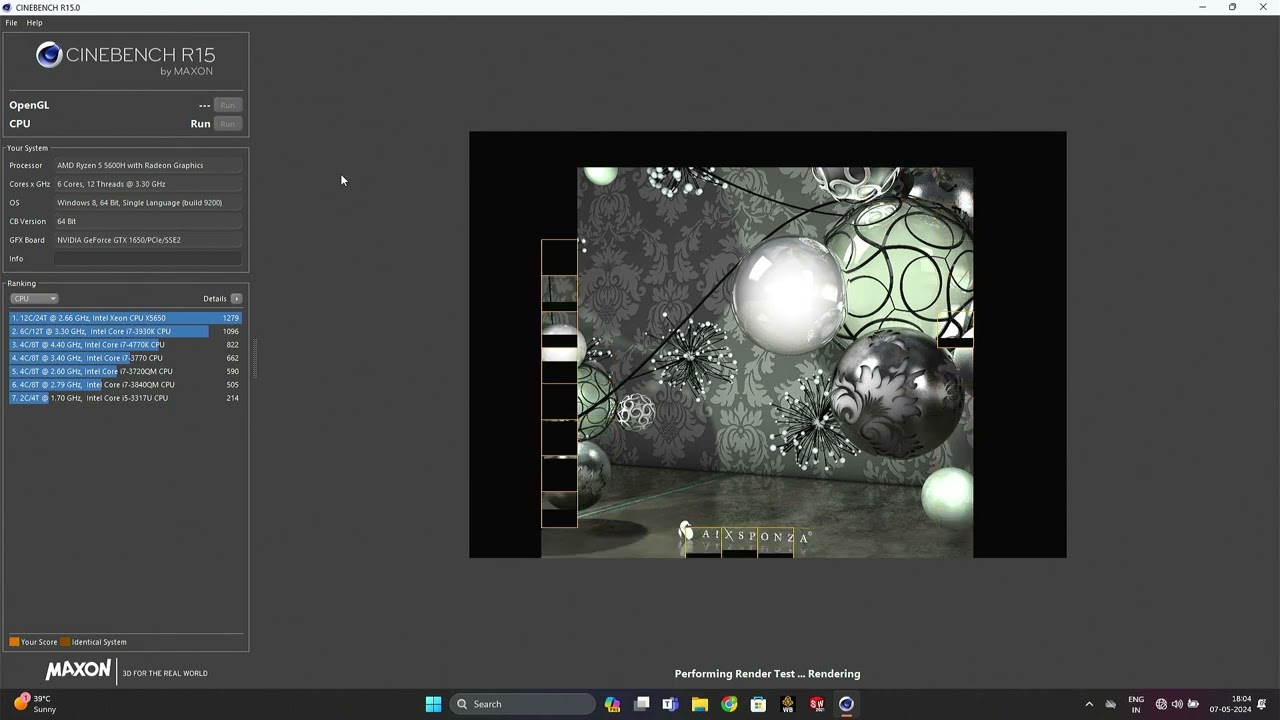Open the notification bell icon
This screenshot has height=720, width=1280.
click(x=1262, y=704)
